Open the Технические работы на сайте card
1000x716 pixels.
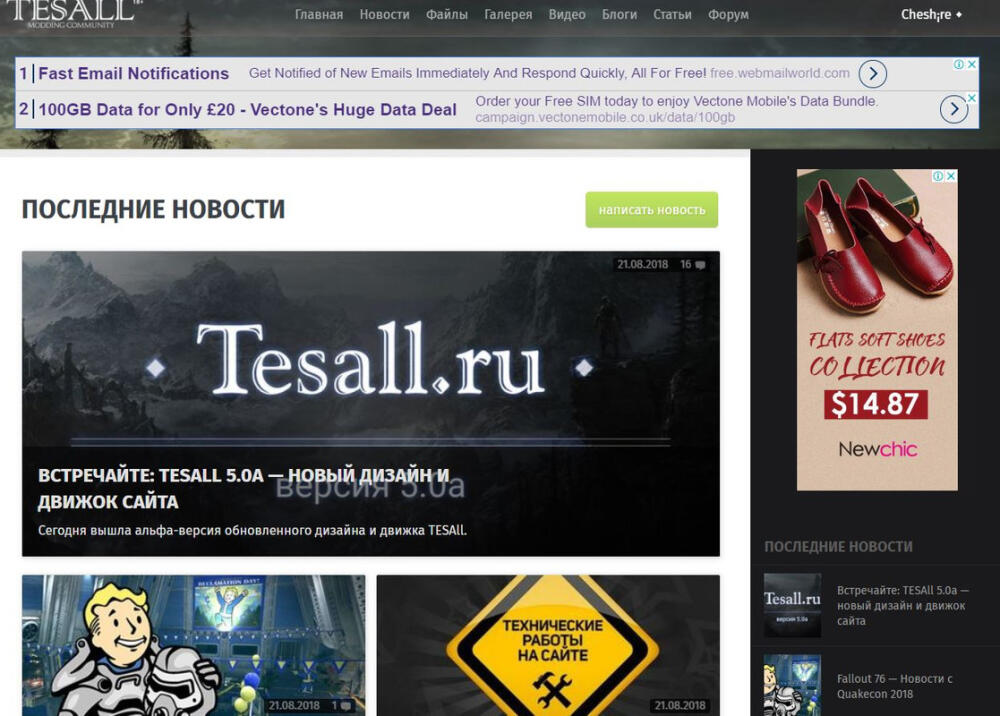(548, 645)
